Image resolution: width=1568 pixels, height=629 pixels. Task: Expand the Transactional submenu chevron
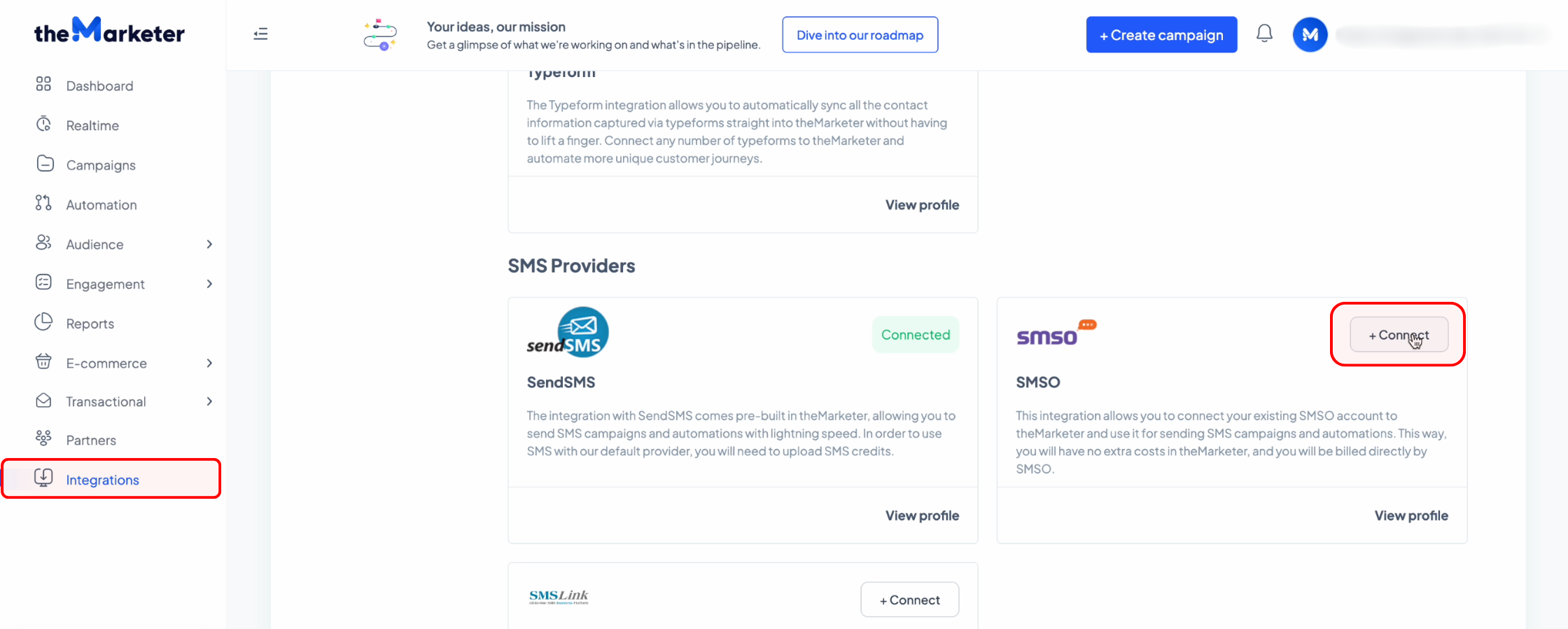209,401
